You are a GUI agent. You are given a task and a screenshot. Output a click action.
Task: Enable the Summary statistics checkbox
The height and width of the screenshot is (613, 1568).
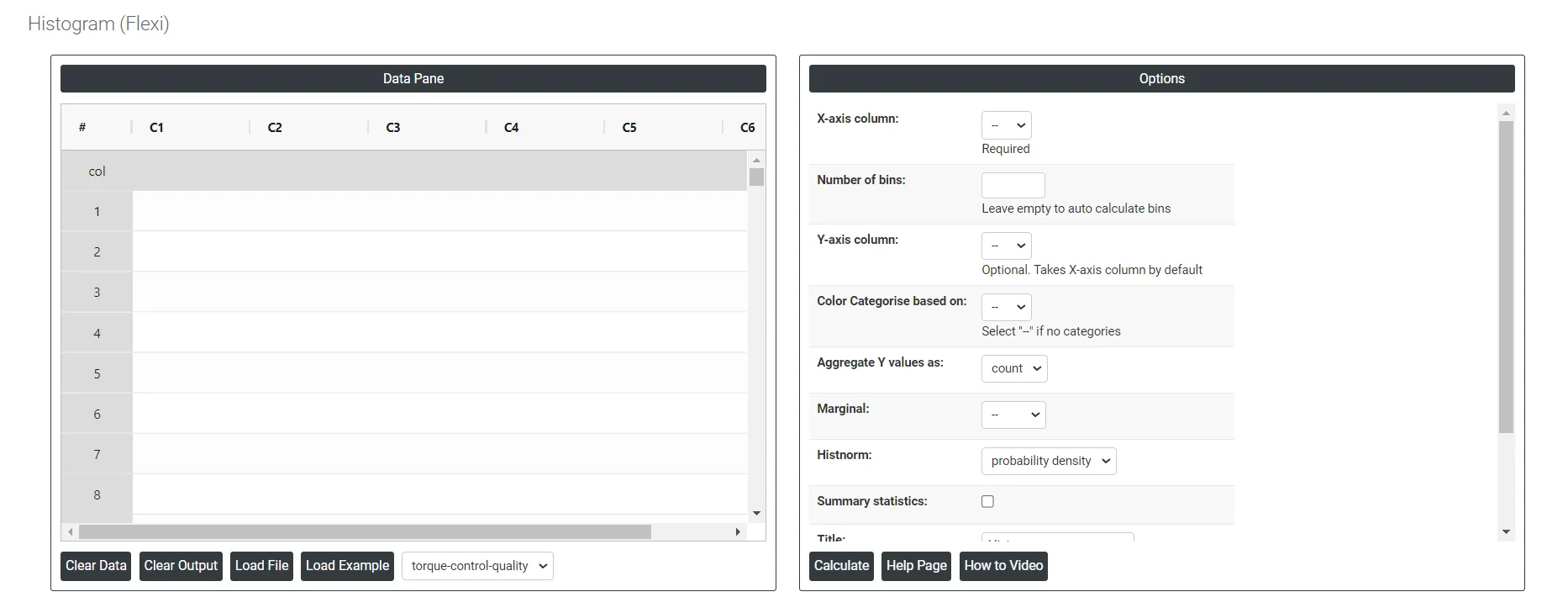(x=987, y=501)
